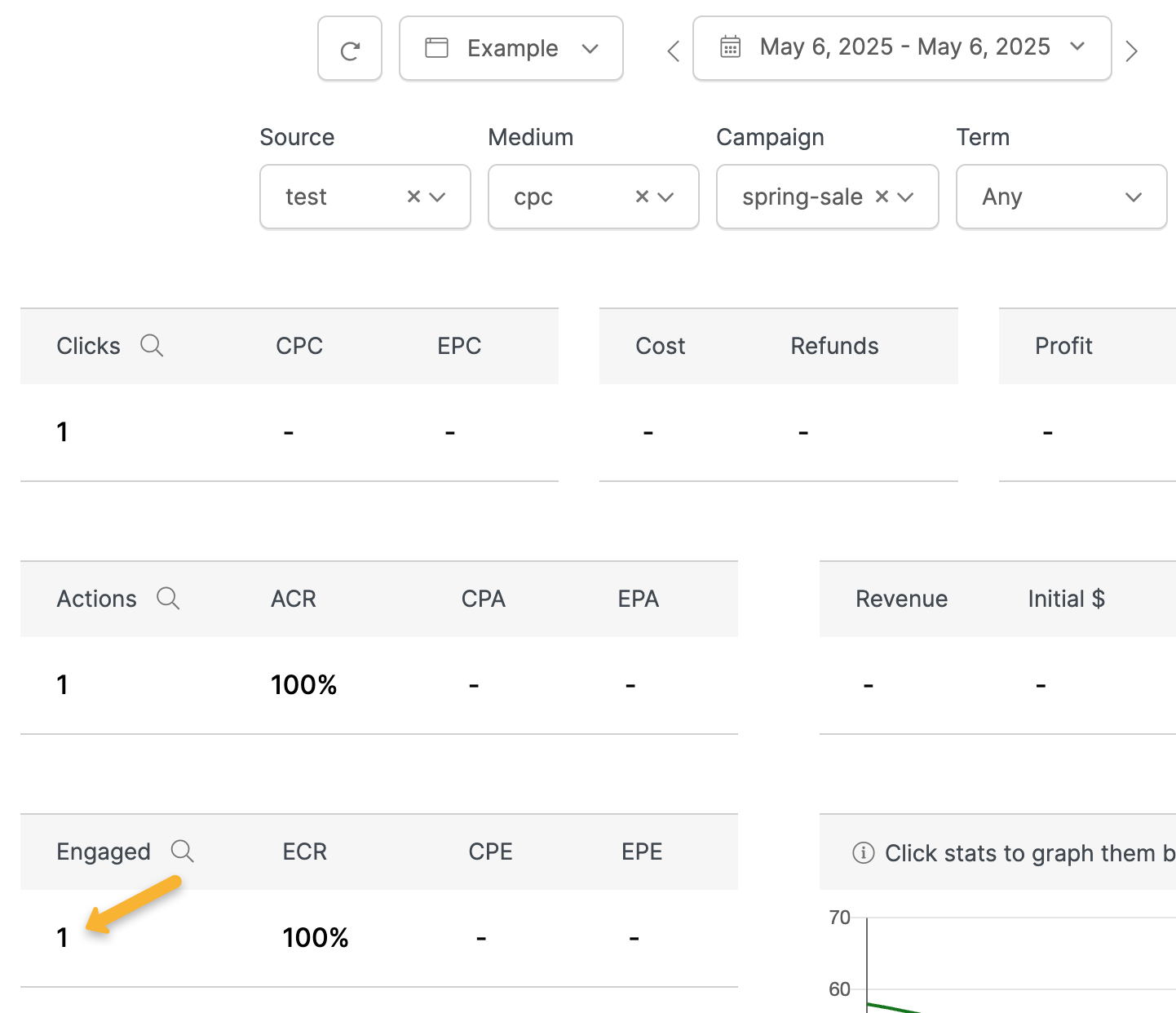Click the Engaged count value 1
Image resolution: width=1176 pixels, height=1013 pixels.
pos(62,938)
